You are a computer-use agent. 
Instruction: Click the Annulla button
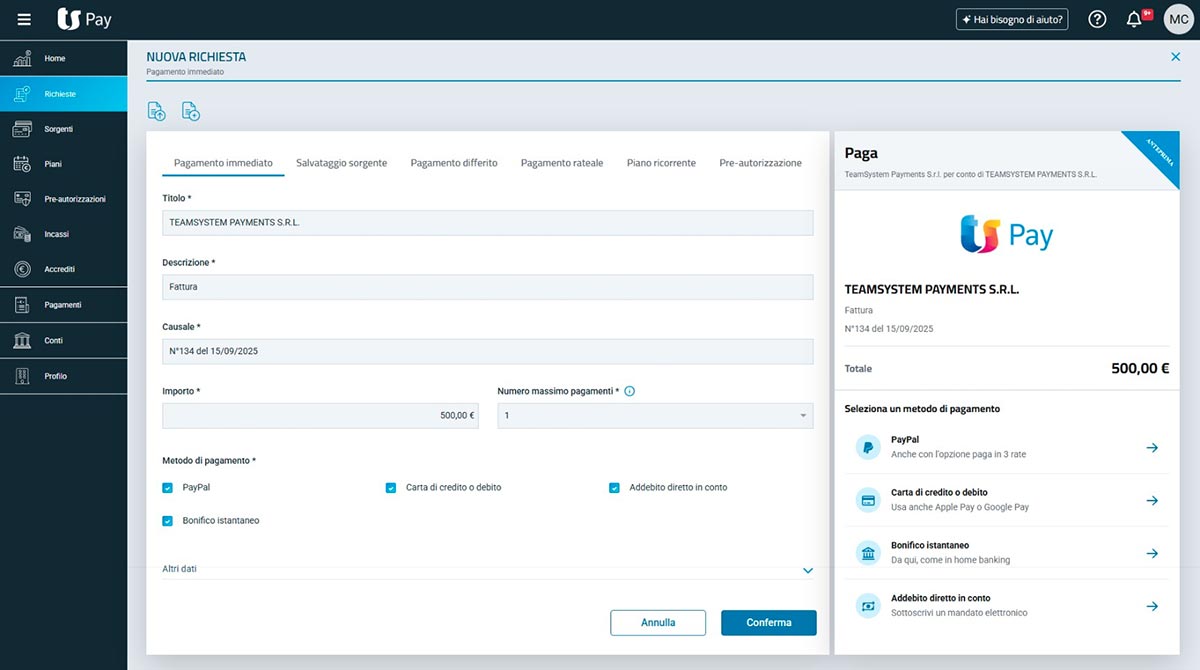pyautogui.click(x=658, y=623)
